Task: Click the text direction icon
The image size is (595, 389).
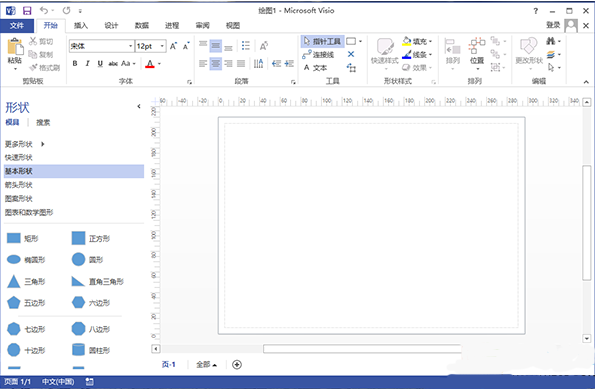Action: pyautogui.click(x=258, y=63)
